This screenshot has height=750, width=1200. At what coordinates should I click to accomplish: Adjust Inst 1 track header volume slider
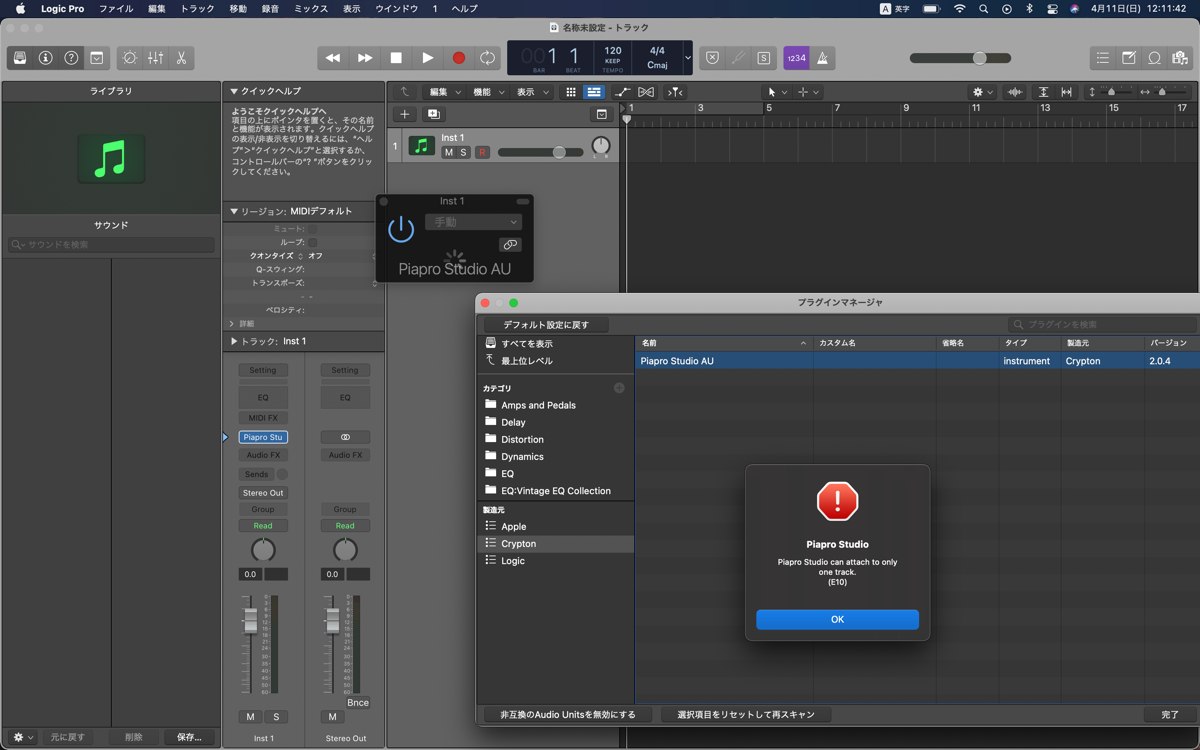coord(540,152)
